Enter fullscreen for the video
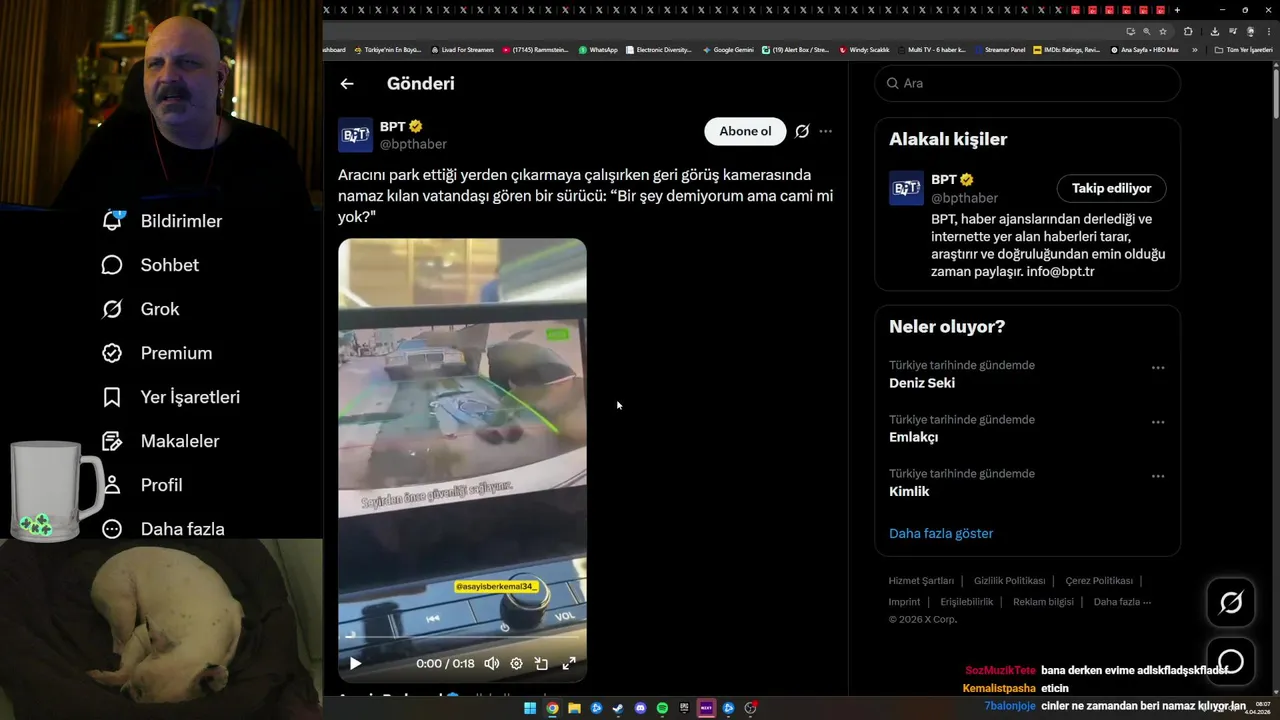Screen dimensions: 1280x720 (x=569, y=663)
